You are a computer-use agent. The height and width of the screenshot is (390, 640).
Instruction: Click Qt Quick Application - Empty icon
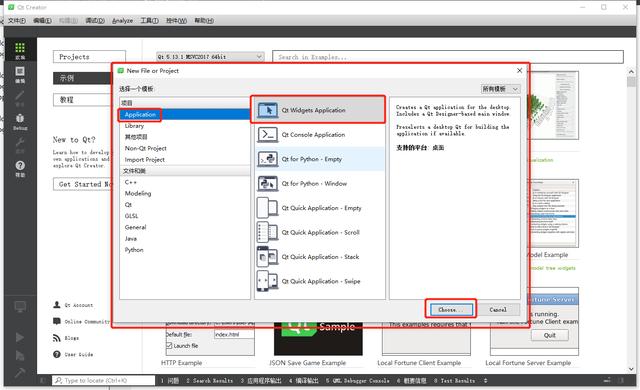pyautogui.click(x=268, y=208)
